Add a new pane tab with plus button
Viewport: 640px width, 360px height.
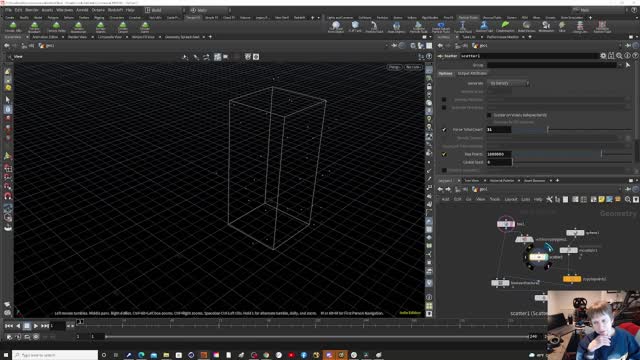(x=210, y=37)
